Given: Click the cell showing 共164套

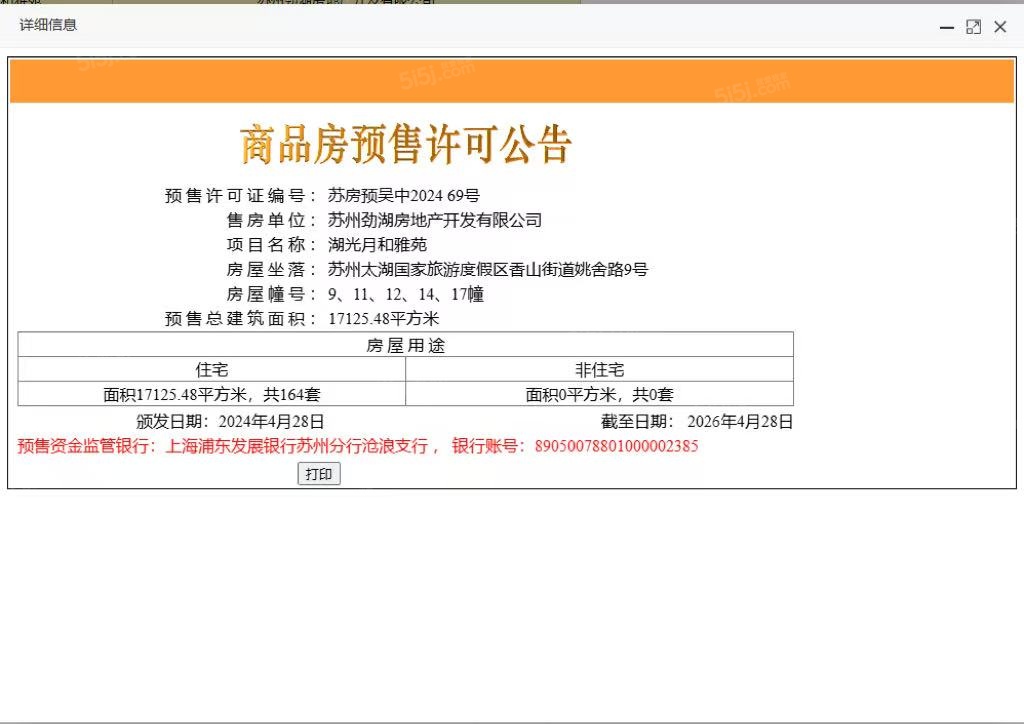Looking at the screenshot, I should point(212,395).
